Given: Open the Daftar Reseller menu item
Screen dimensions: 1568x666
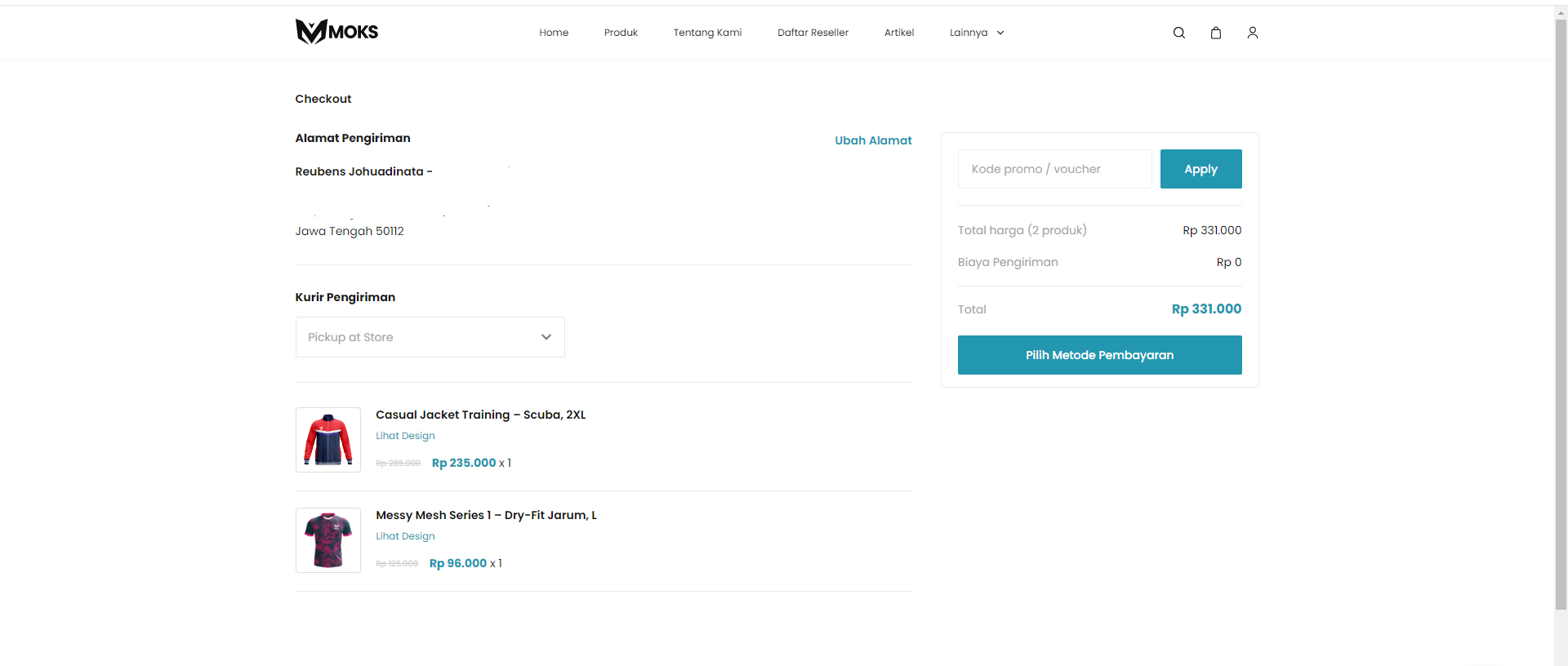Looking at the screenshot, I should point(813,33).
